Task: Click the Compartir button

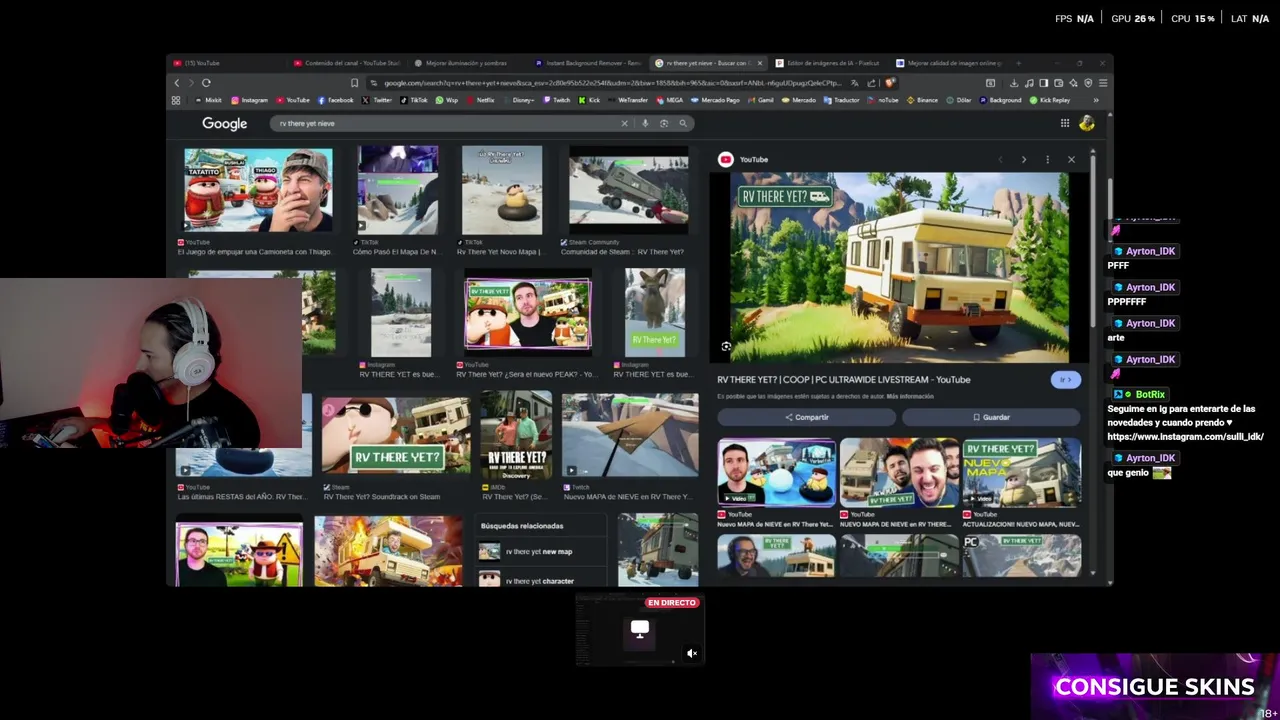Action: [x=807, y=417]
